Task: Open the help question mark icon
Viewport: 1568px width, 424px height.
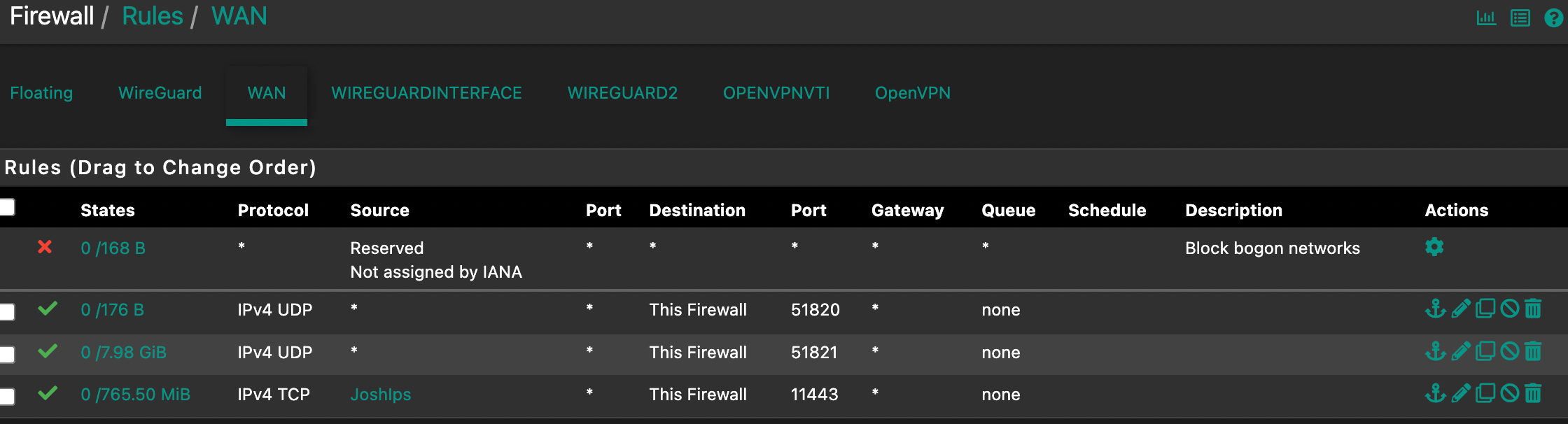Action: 1554,17
